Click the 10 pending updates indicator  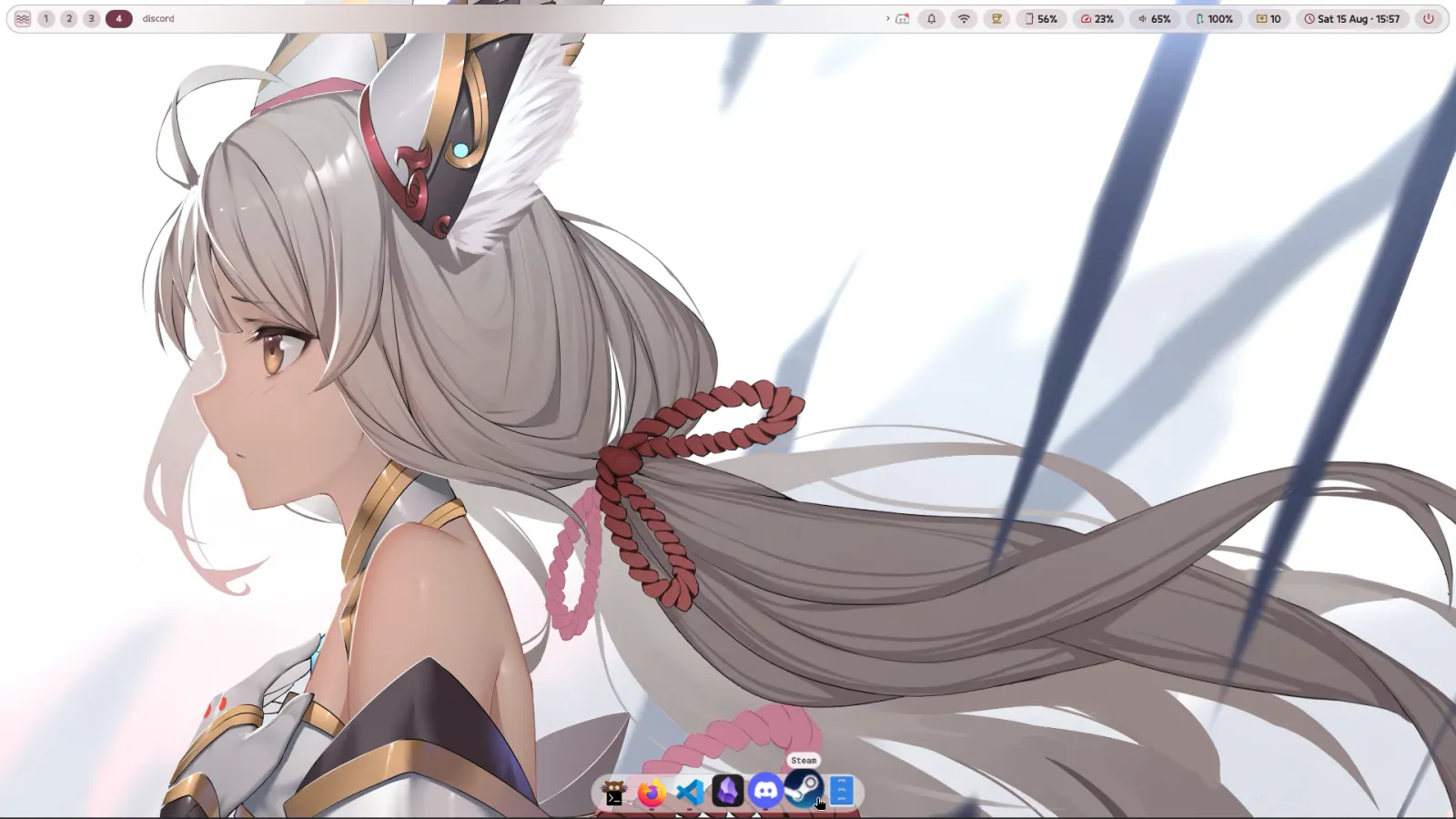click(x=1269, y=18)
